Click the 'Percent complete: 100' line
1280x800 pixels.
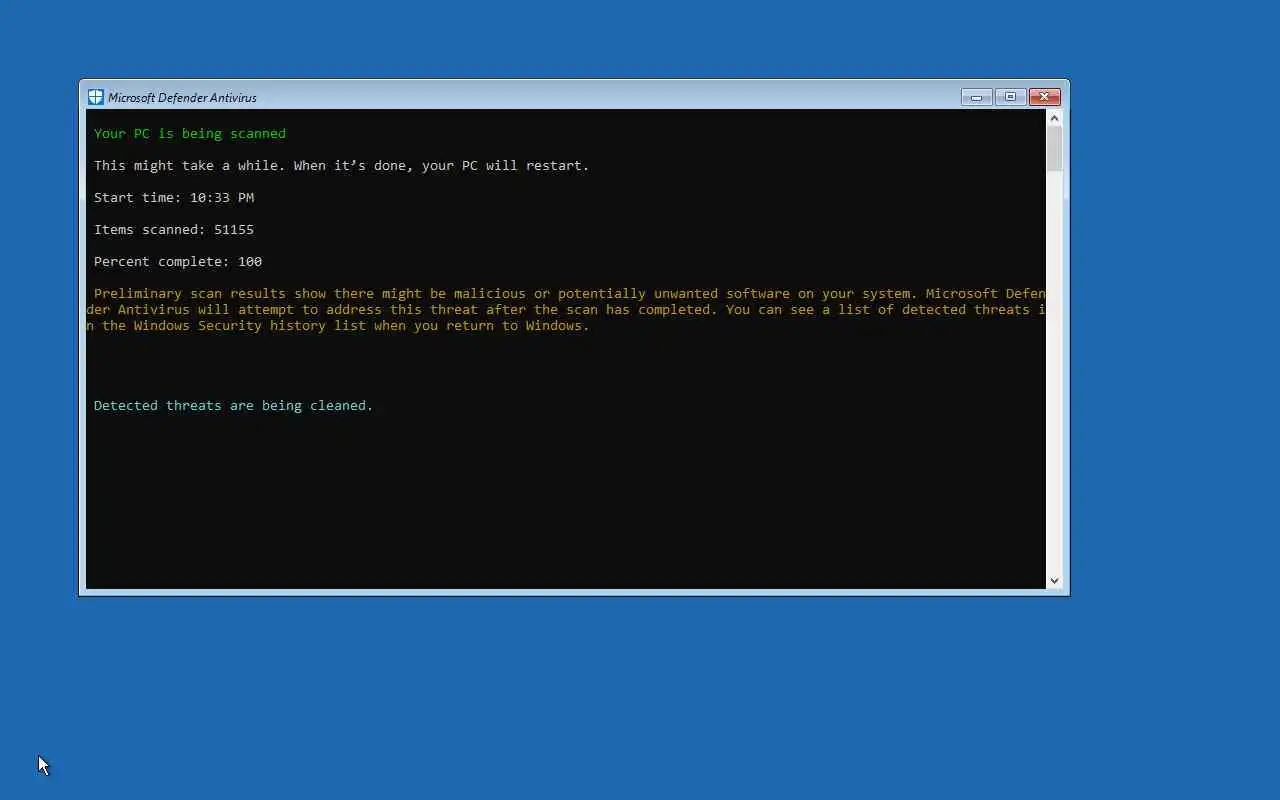tap(178, 261)
